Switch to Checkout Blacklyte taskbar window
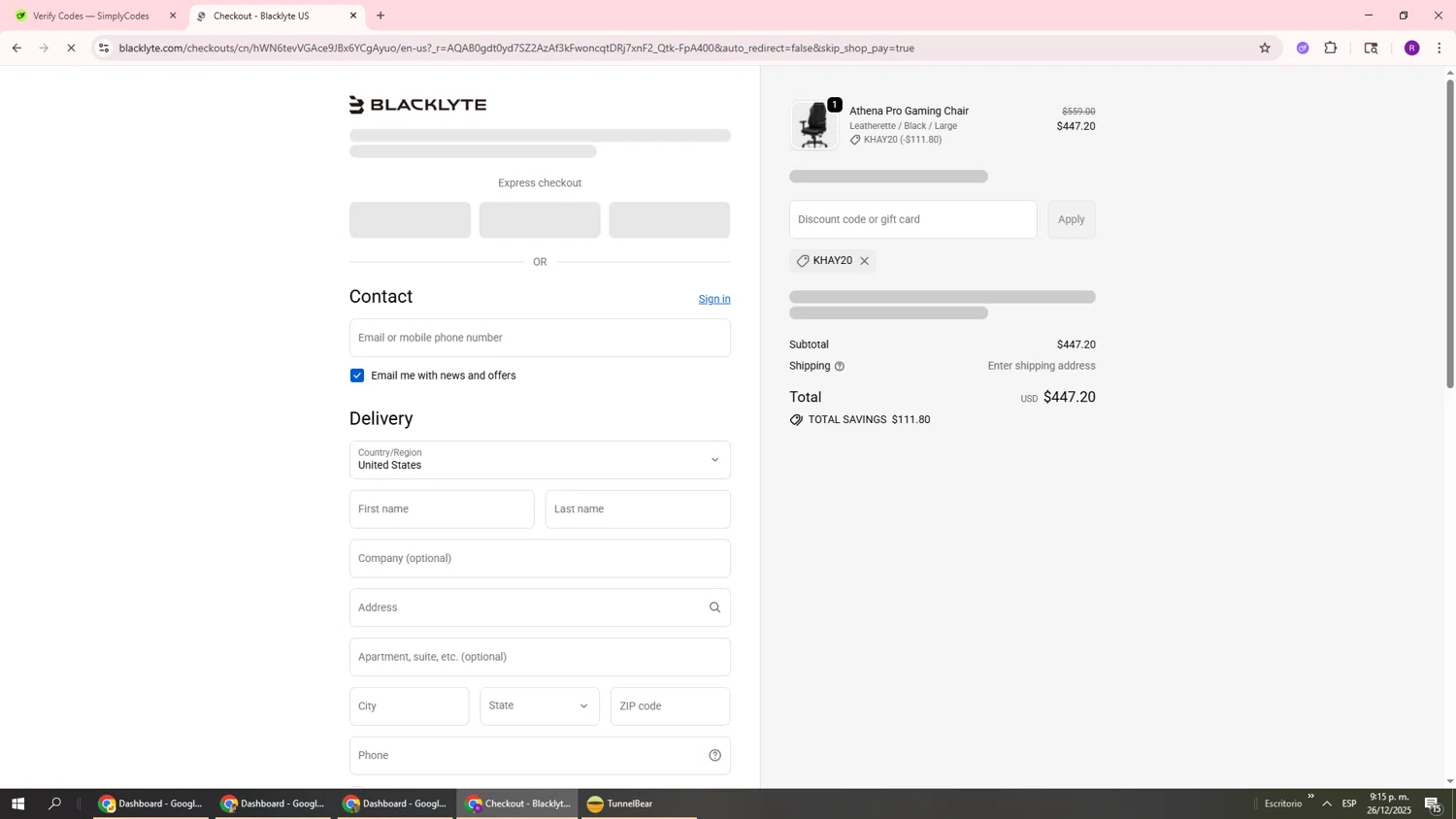The image size is (1456, 819). click(517, 803)
